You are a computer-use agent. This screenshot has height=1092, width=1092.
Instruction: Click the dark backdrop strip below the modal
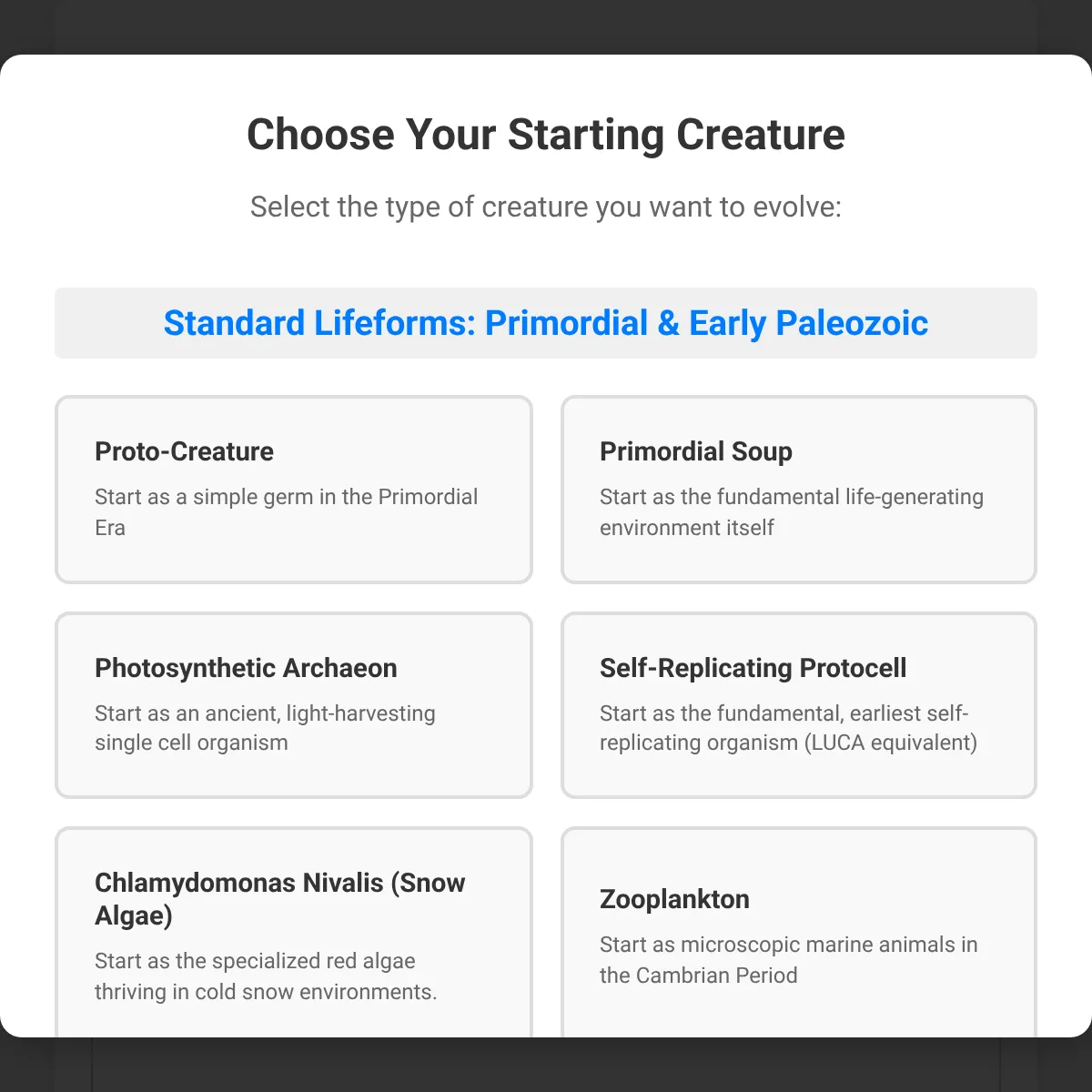pos(546,1066)
